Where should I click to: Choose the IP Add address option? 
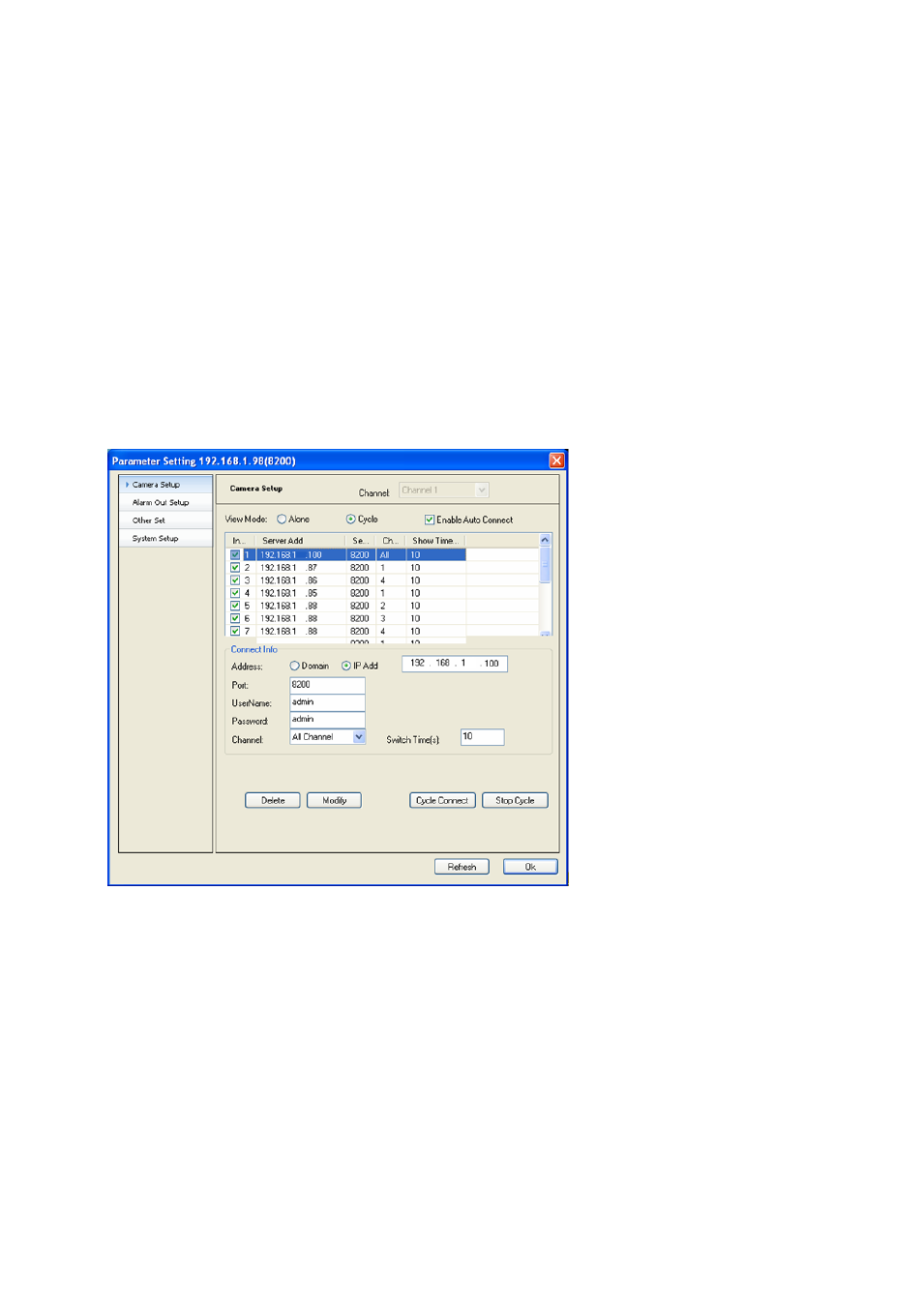(346, 666)
